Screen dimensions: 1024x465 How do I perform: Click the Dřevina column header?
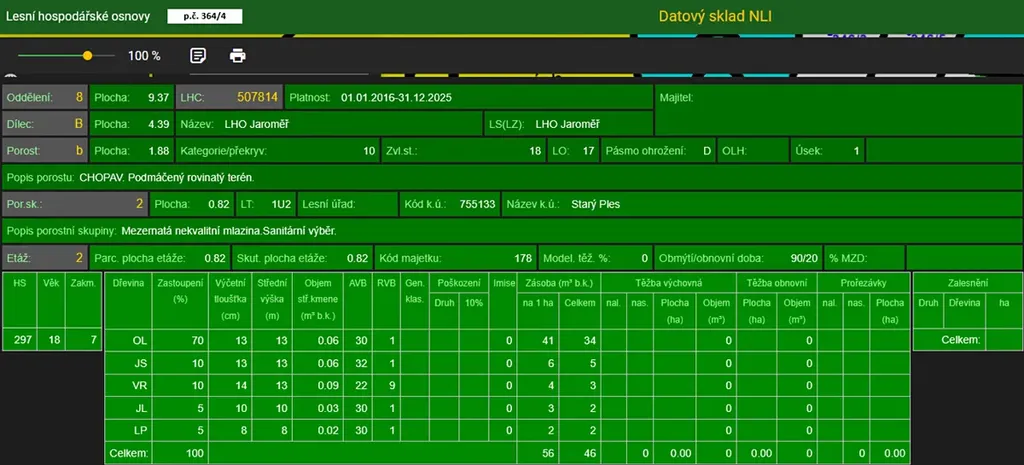coord(130,284)
